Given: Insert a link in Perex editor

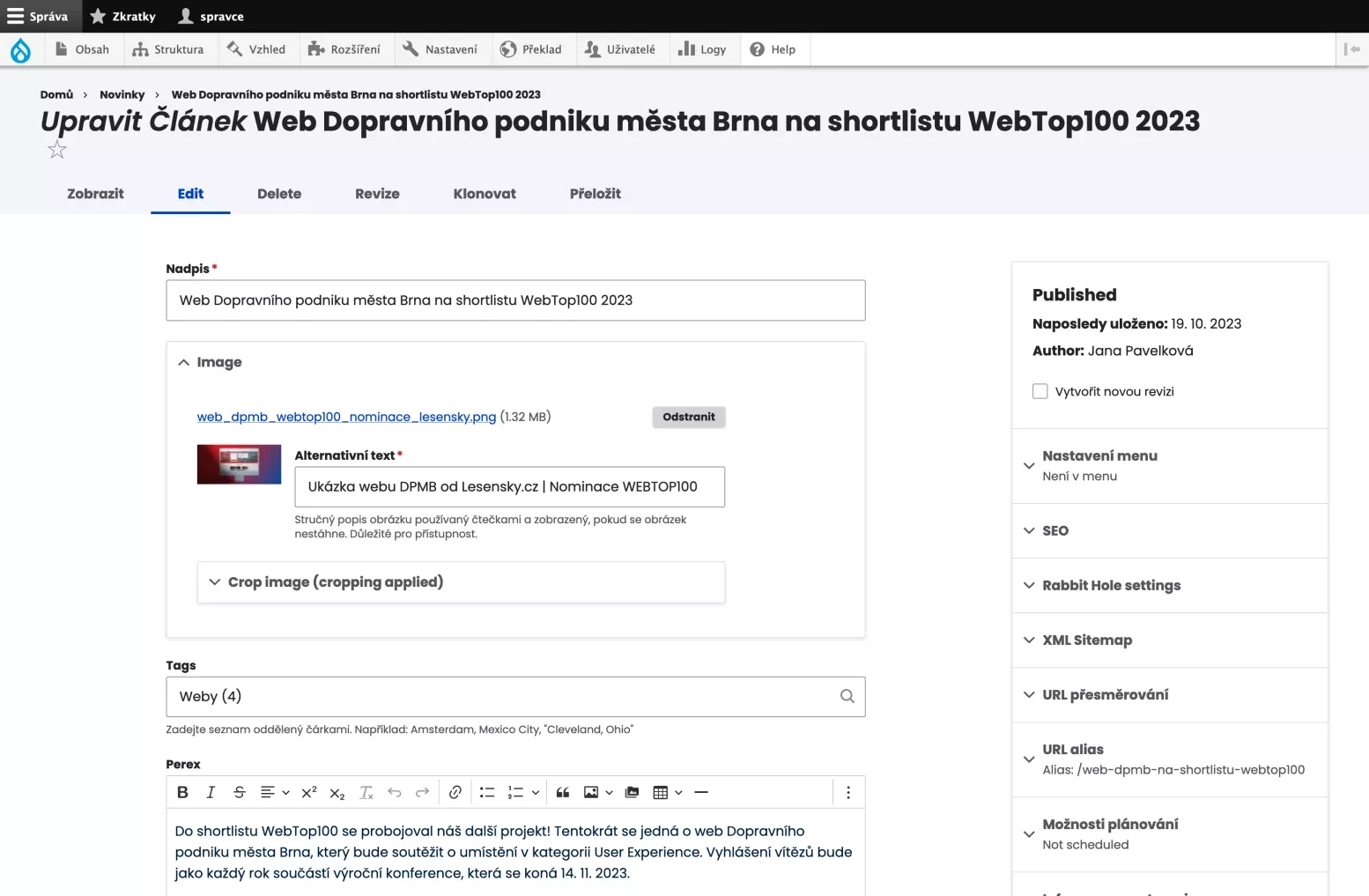Looking at the screenshot, I should pos(455,792).
